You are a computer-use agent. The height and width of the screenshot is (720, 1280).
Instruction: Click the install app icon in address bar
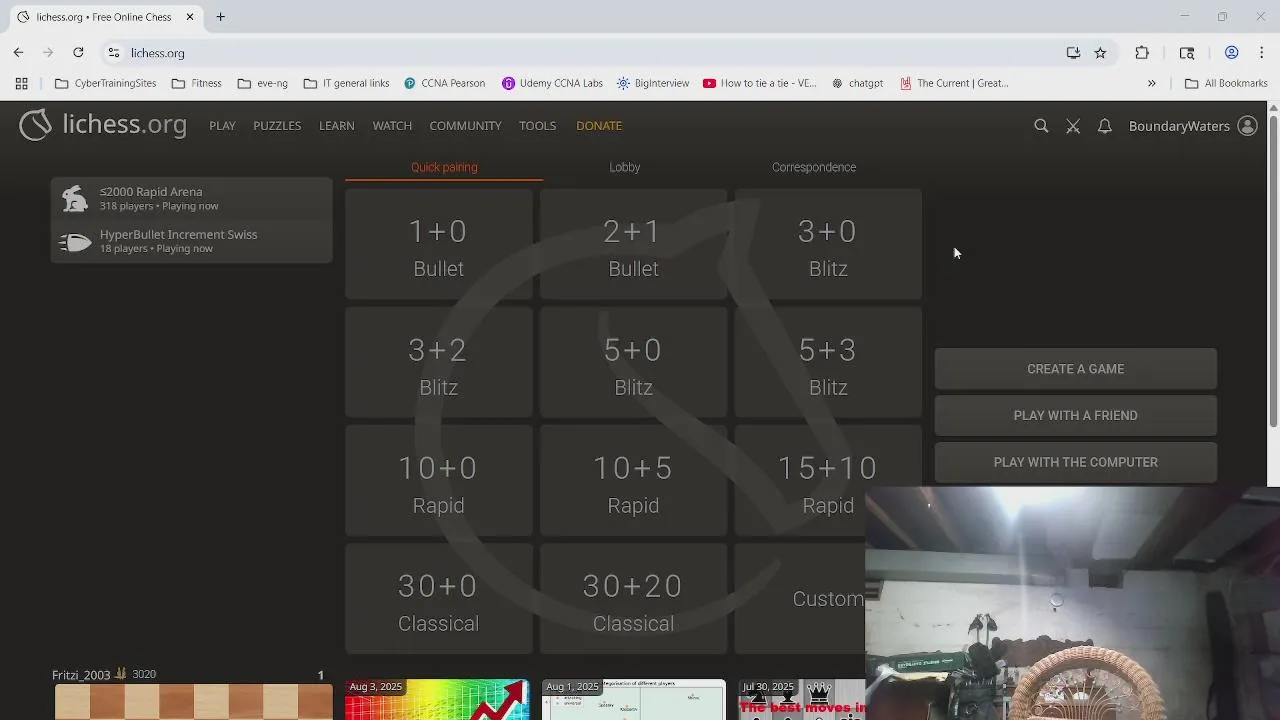click(x=1073, y=53)
